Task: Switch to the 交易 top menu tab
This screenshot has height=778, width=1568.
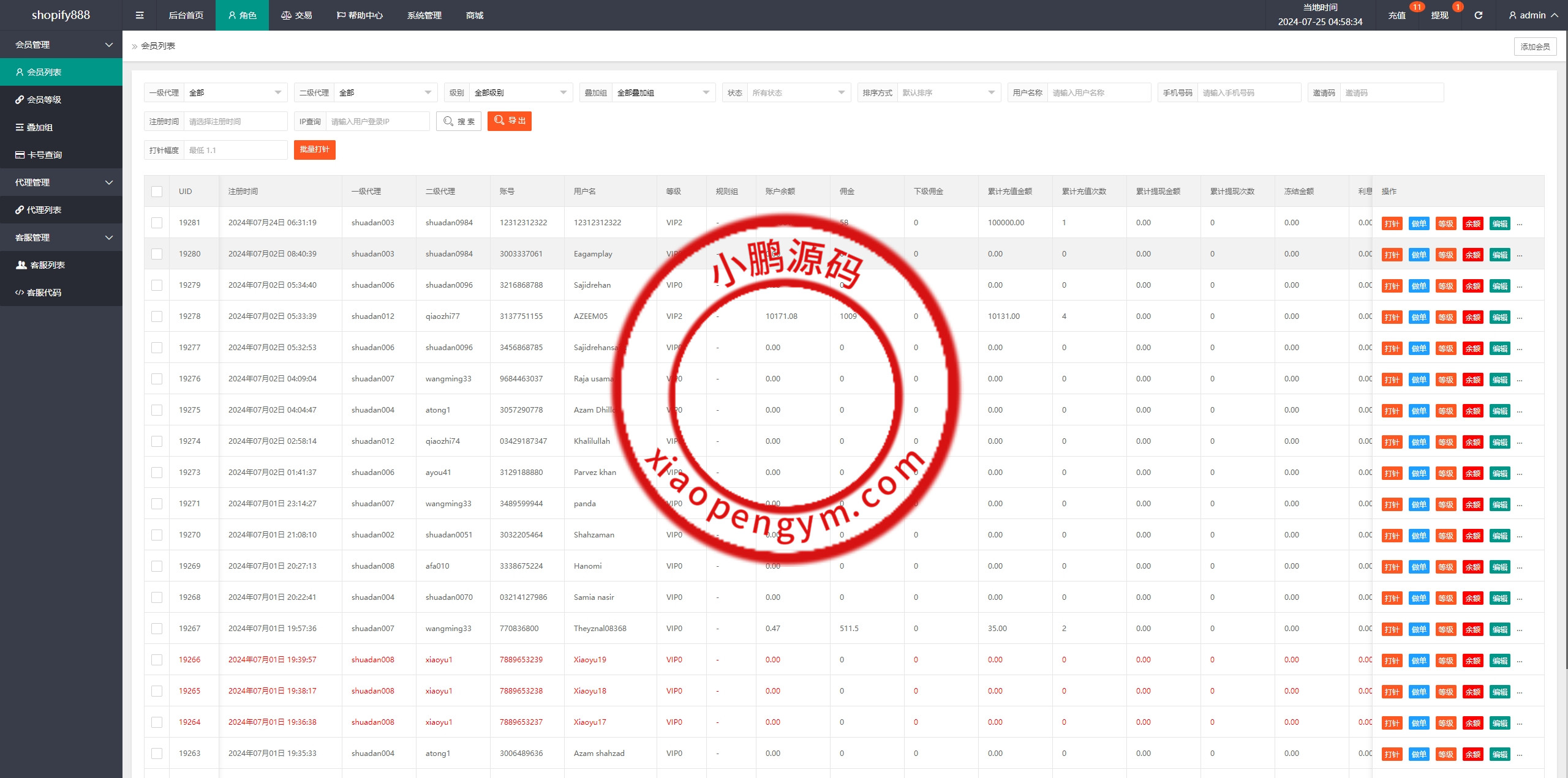Action: pos(296,15)
